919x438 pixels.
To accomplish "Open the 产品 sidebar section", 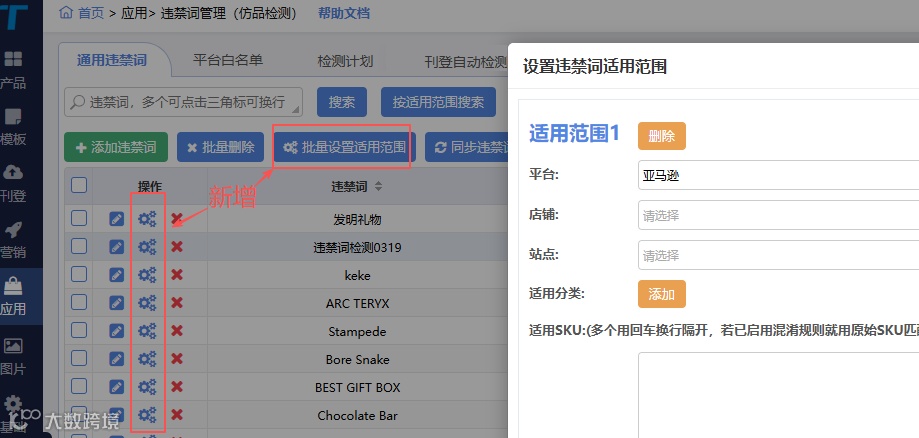I will [13, 70].
